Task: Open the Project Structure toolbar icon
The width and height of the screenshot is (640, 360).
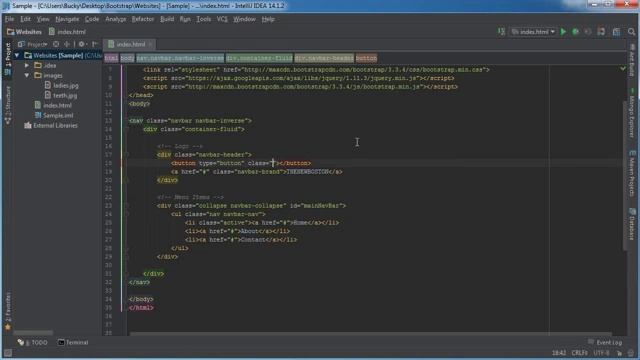Action: (616, 32)
